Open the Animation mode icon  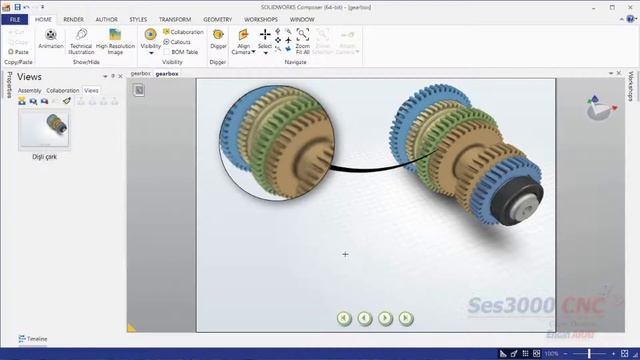click(51, 35)
